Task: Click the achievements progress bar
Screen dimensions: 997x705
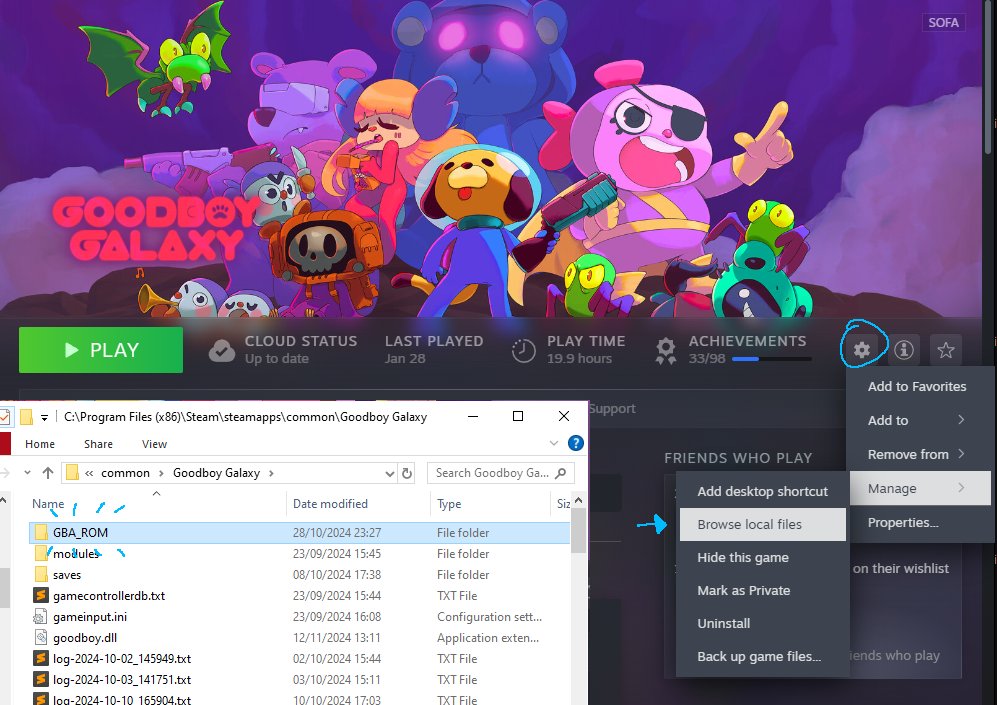Action: 771,359
